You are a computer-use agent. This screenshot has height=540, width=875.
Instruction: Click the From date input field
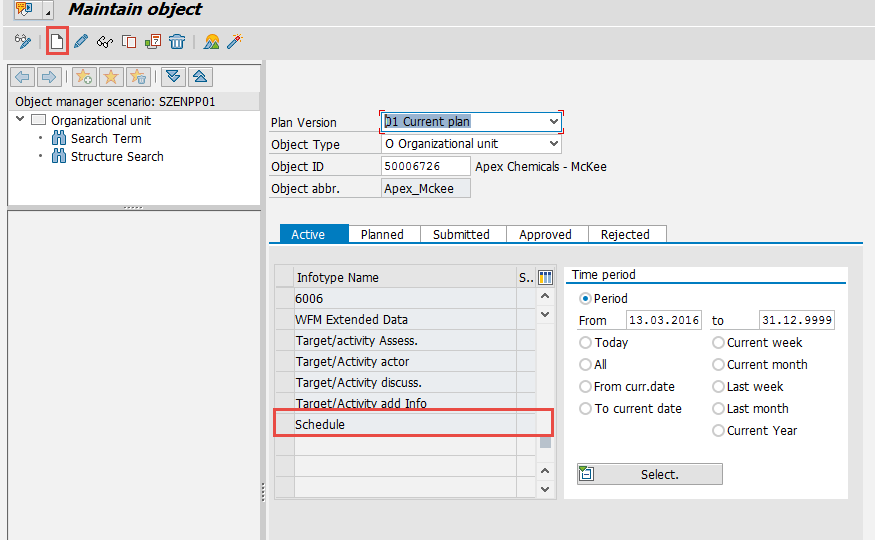click(663, 321)
